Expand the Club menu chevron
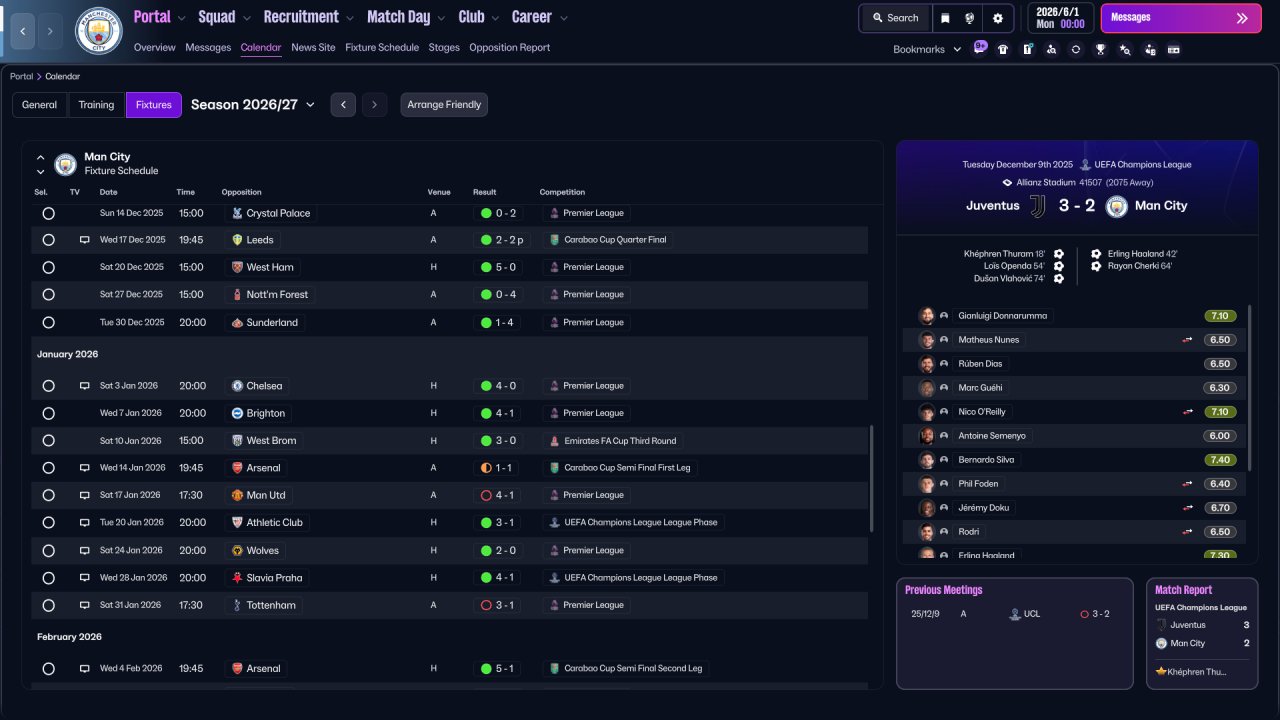The height and width of the screenshot is (720, 1280). coord(494,18)
